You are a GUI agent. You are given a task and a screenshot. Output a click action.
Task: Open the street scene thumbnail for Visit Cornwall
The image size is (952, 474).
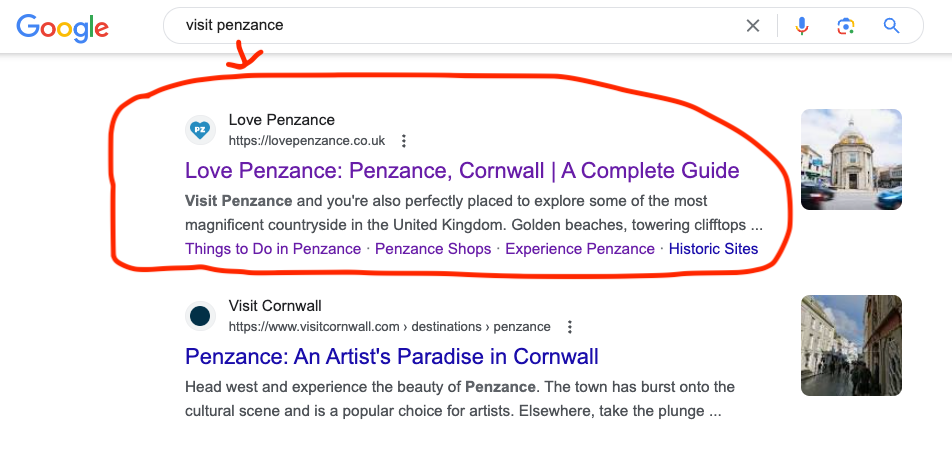coord(851,345)
